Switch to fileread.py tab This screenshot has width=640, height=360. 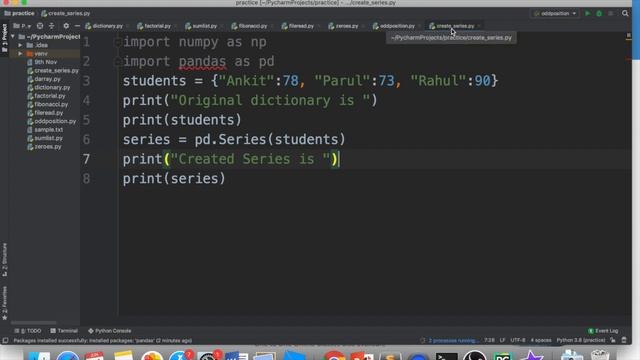pos(298,26)
